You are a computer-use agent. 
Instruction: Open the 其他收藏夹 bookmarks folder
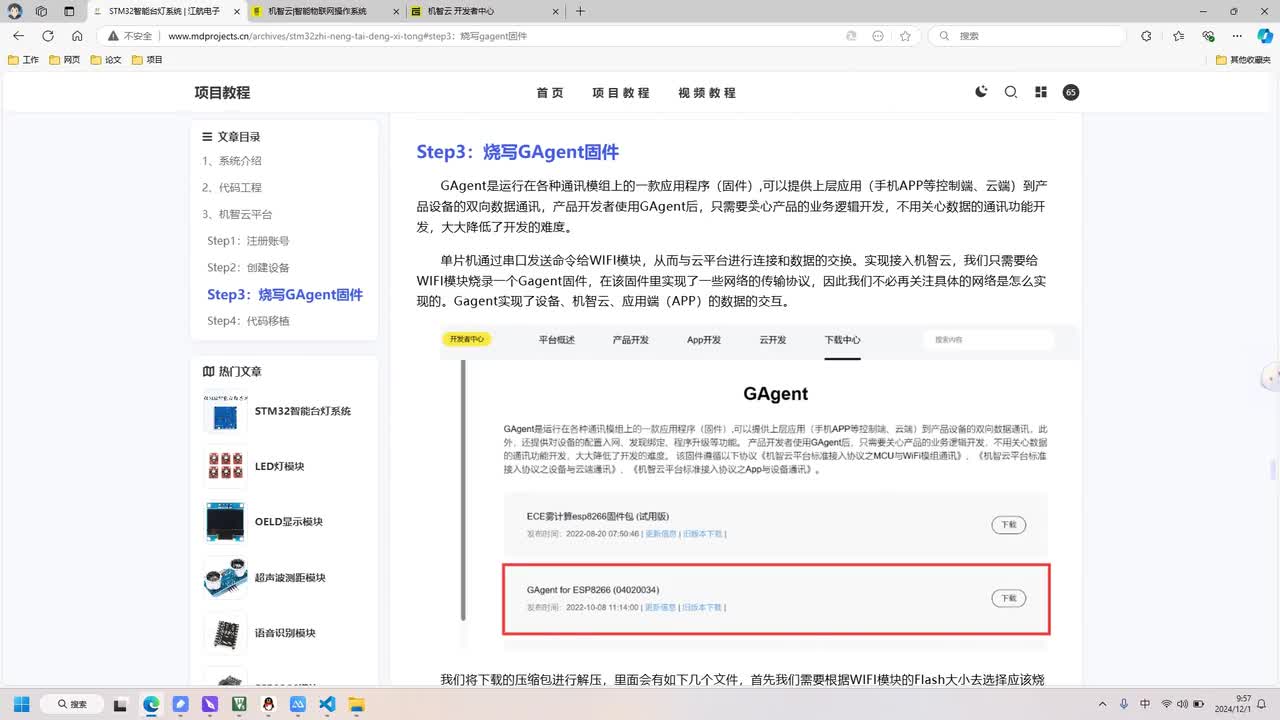tap(1243, 60)
